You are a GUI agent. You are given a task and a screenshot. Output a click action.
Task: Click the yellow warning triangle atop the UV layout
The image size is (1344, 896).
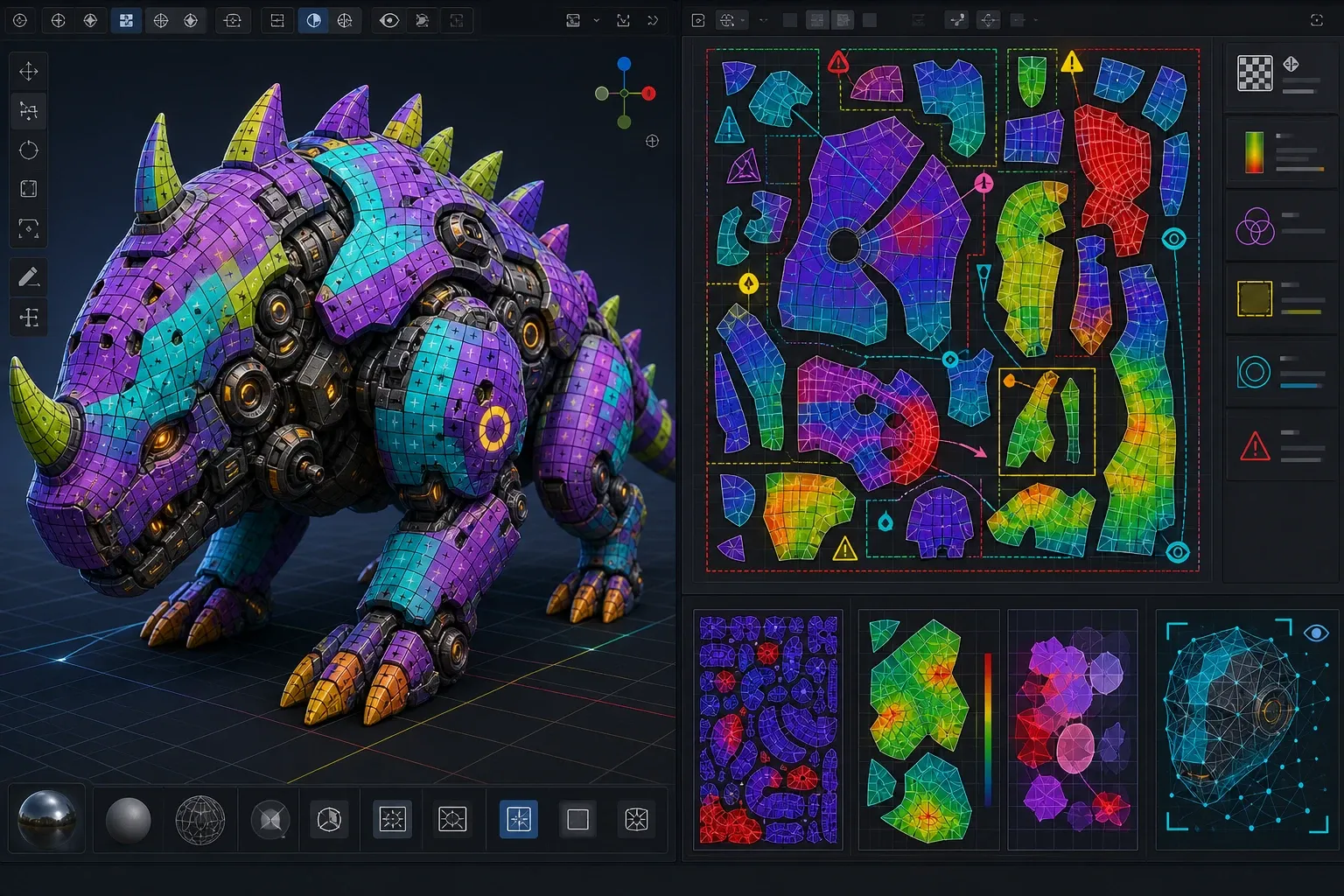[1071, 62]
